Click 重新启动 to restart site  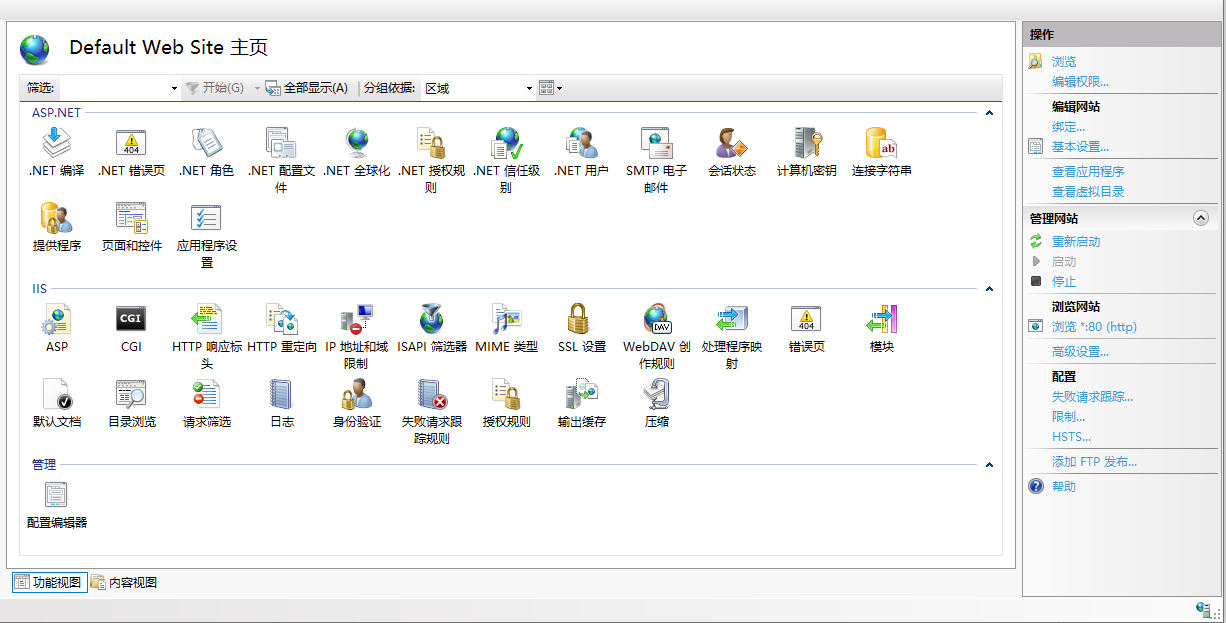(x=1076, y=242)
